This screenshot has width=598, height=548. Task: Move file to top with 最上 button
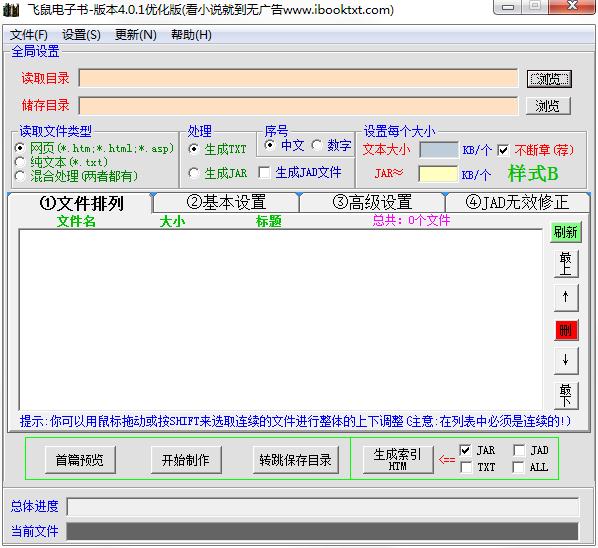566,264
